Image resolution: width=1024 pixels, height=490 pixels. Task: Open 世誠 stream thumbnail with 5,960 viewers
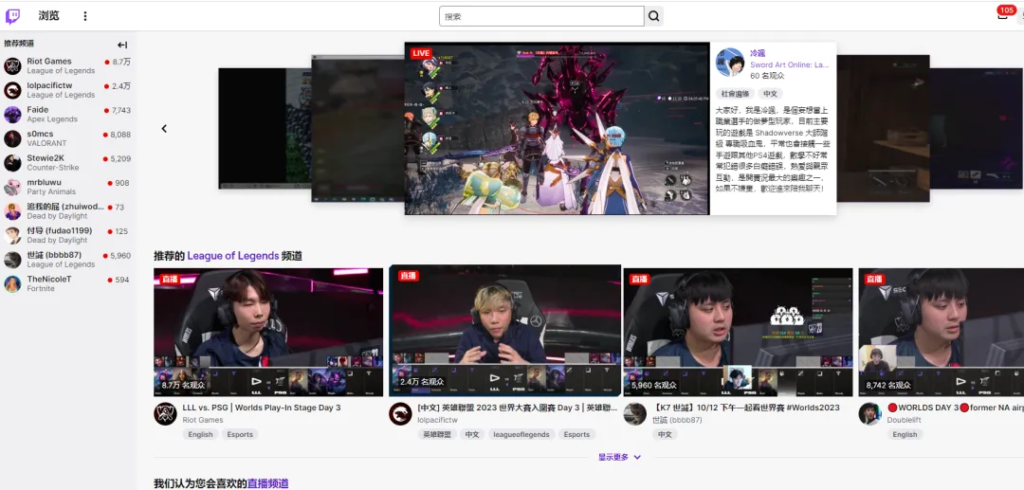pyautogui.click(x=738, y=332)
